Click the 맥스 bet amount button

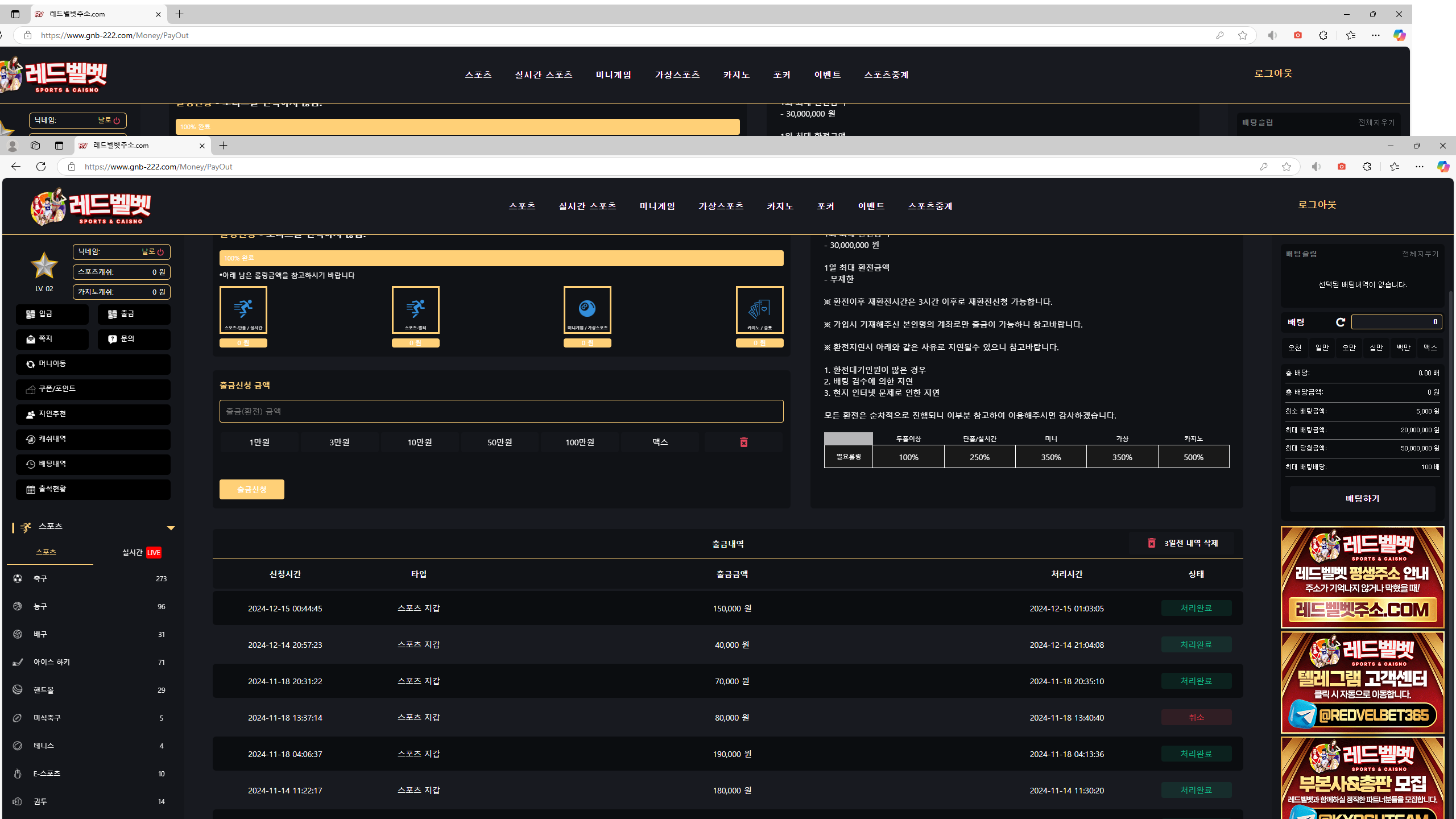click(1430, 348)
